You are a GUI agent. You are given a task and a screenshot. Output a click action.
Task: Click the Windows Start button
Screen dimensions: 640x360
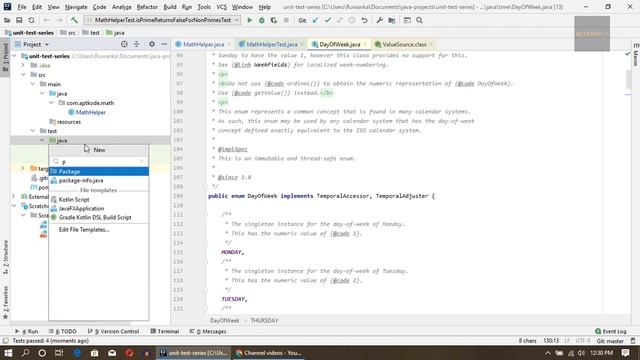pyautogui.click(x=8, y=353)
